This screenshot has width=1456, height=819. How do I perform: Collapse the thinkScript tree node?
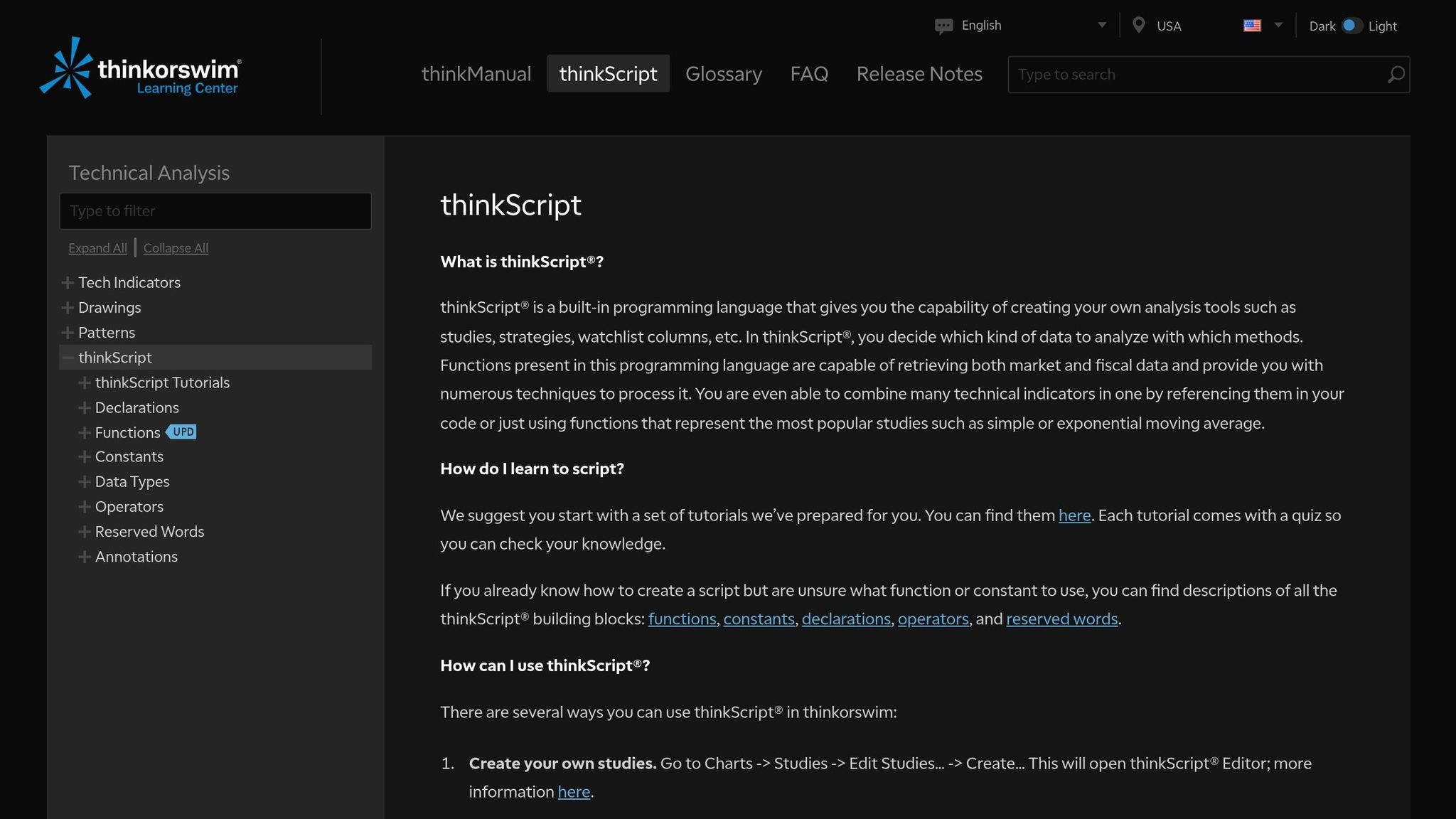pos(68,358)
